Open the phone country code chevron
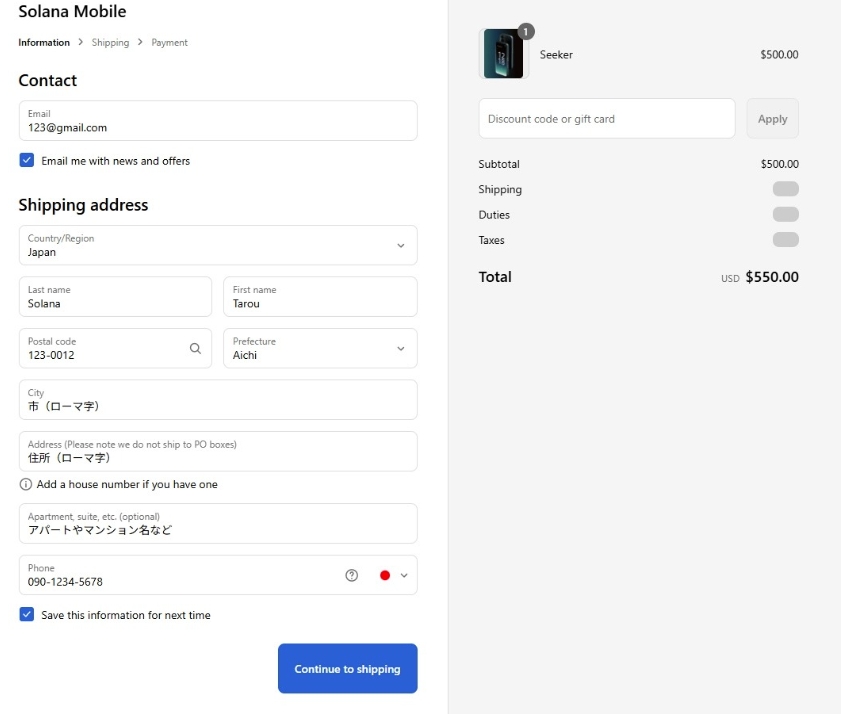841x714 pixels. pos(404,575)
